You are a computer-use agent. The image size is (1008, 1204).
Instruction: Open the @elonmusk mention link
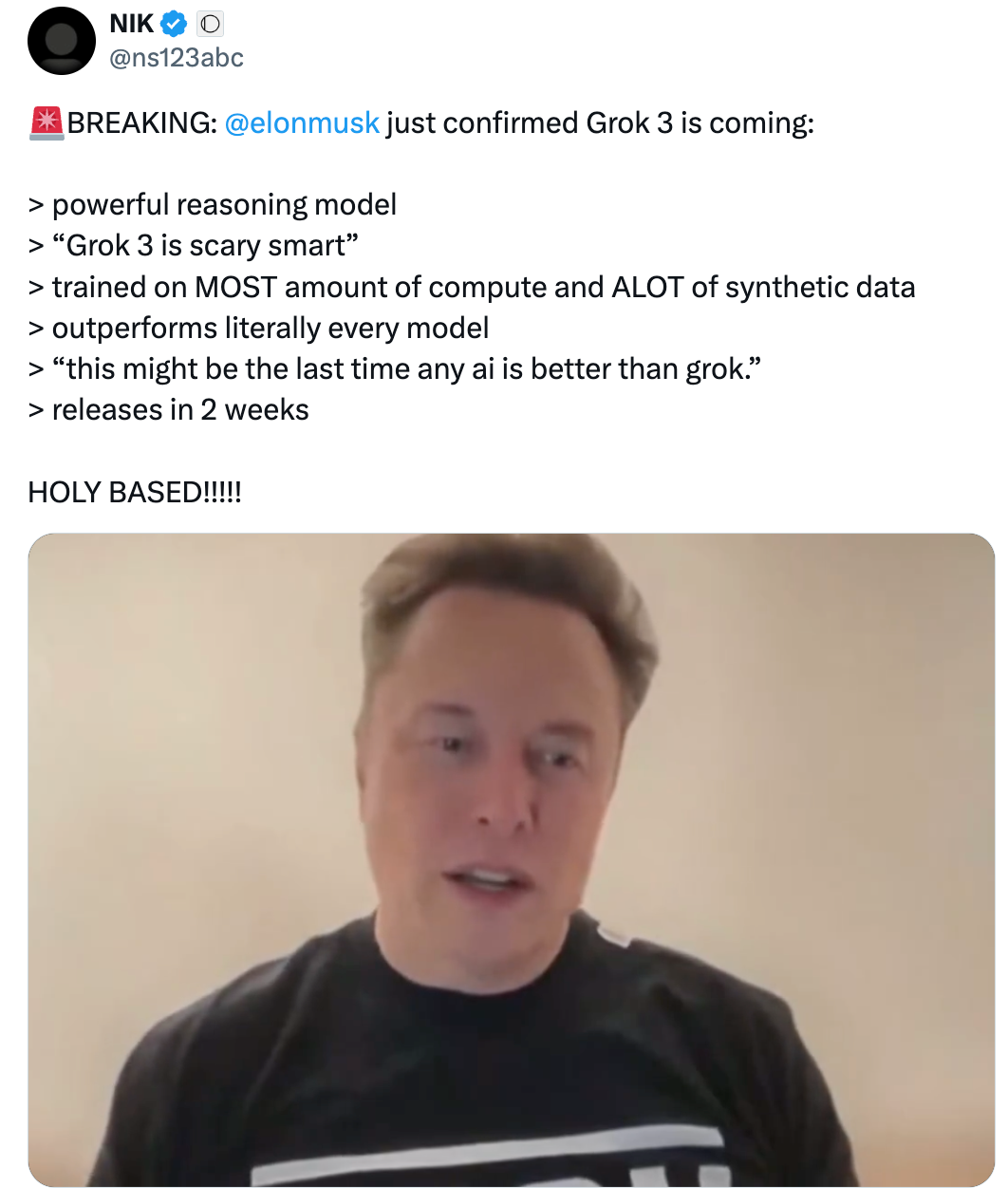302,123
